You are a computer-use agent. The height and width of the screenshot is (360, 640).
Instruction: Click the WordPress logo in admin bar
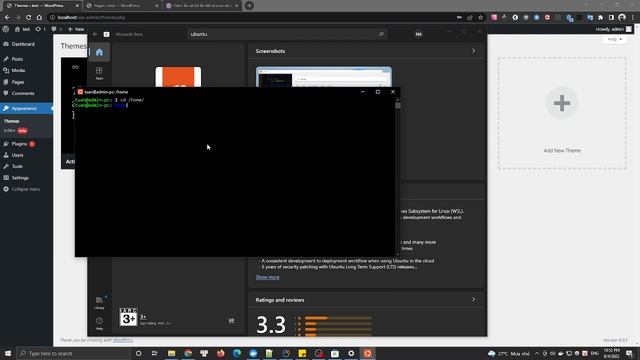[x=6, y=29]
